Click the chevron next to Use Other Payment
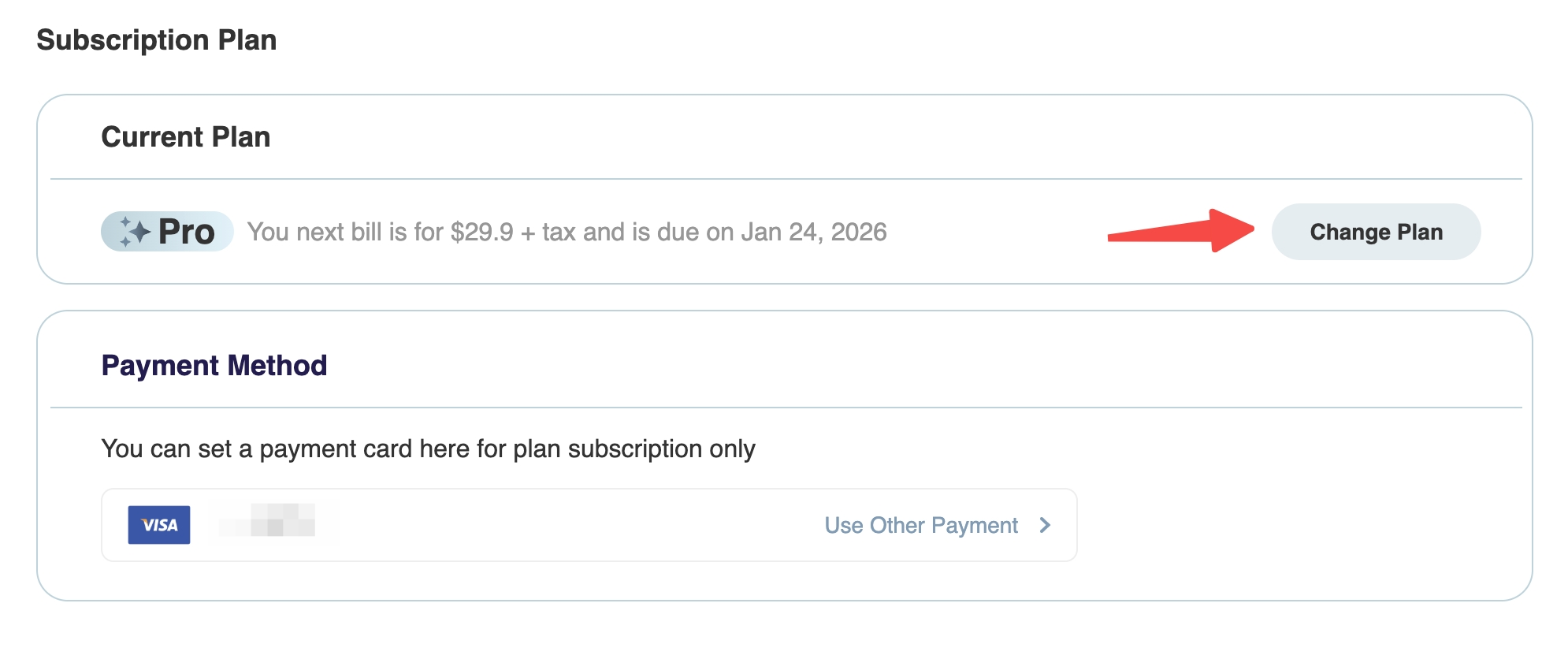The width and height of the screenshot is (1568, 659). coord(1045,525)
